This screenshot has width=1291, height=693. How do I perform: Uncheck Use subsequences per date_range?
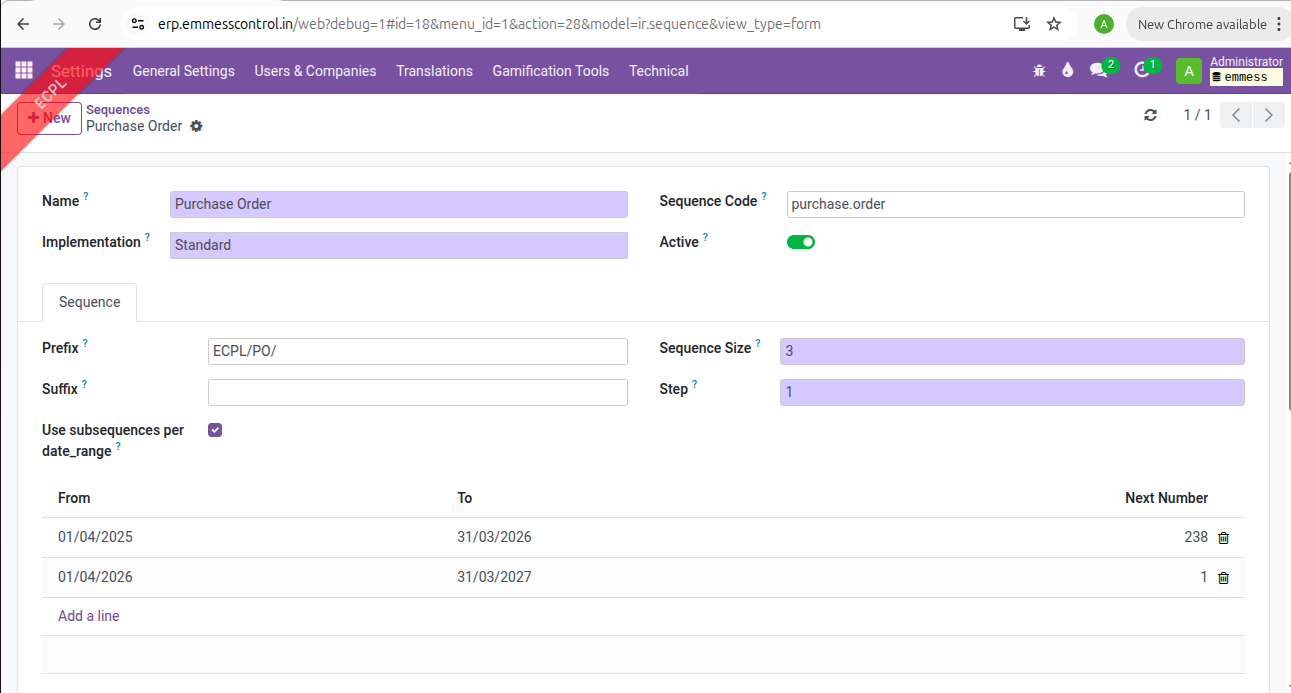[x=215, y=430]
